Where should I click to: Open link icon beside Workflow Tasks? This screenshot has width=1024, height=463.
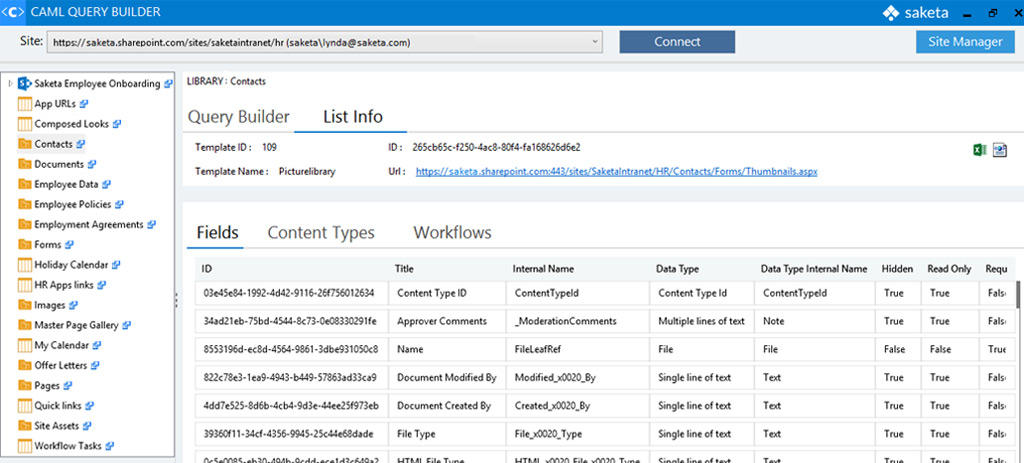click(x=110, y=446)
